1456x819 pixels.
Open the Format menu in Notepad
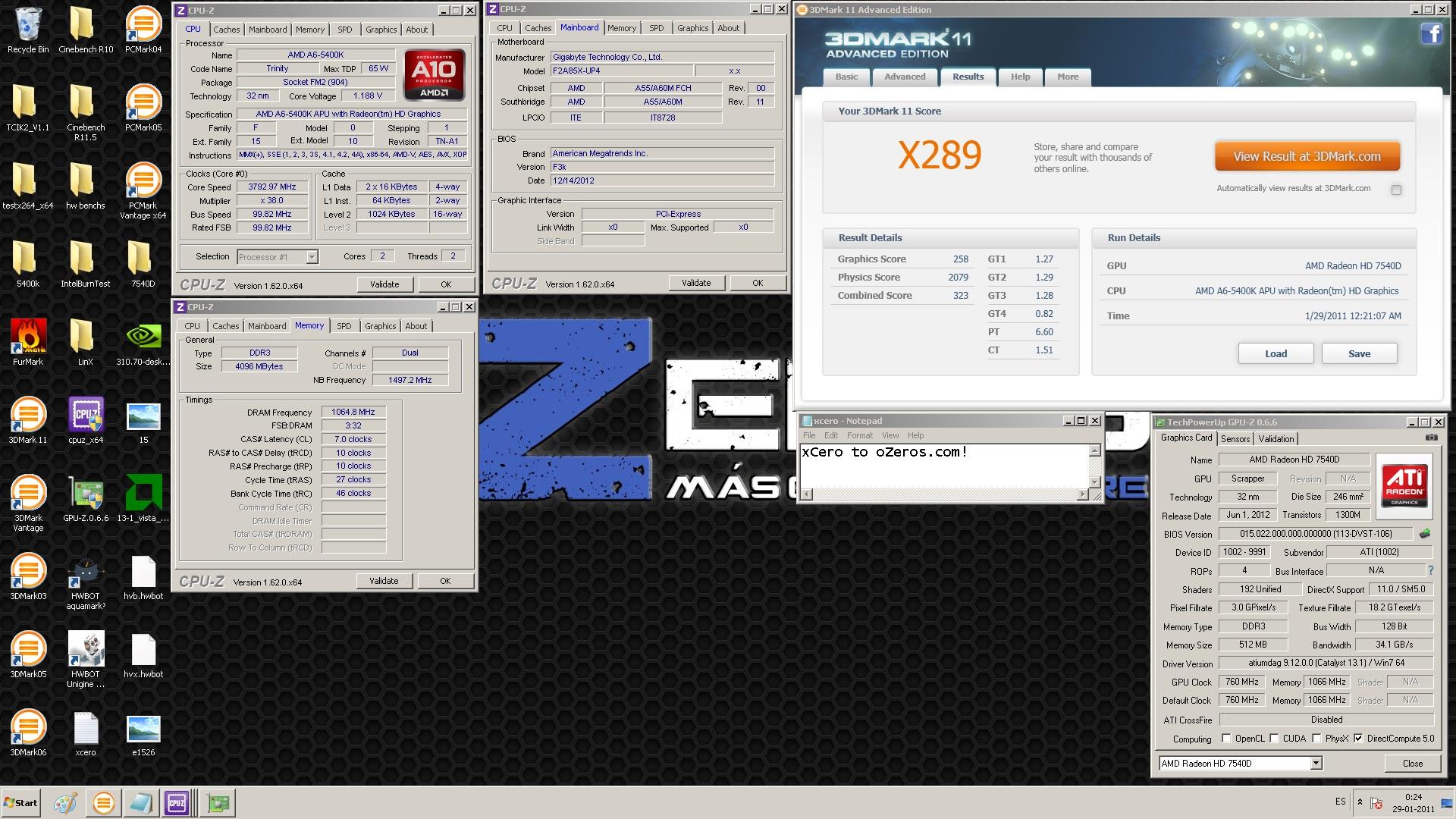coord(859,435)
